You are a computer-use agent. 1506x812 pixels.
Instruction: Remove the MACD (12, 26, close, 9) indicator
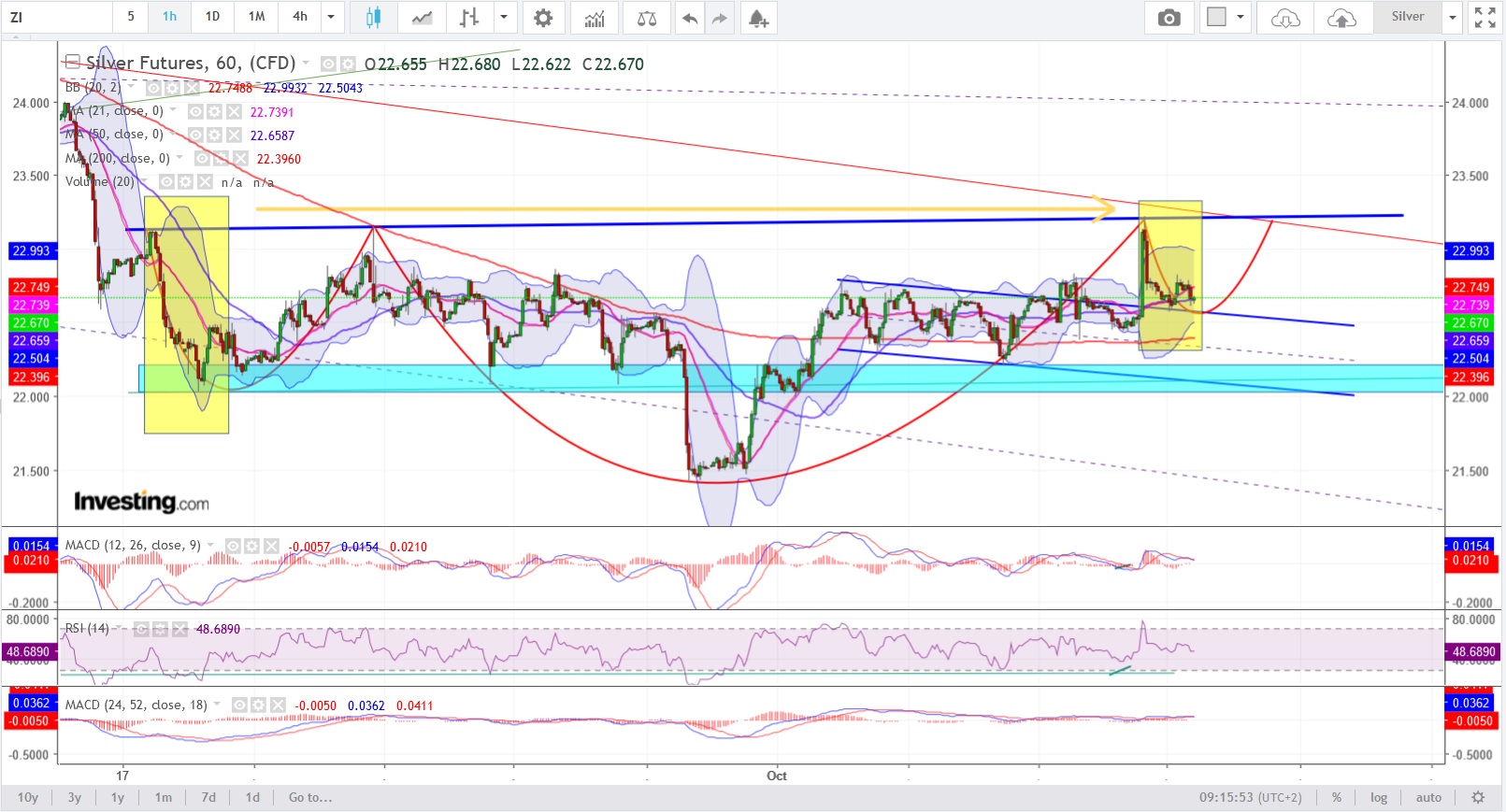coord(271,546)
